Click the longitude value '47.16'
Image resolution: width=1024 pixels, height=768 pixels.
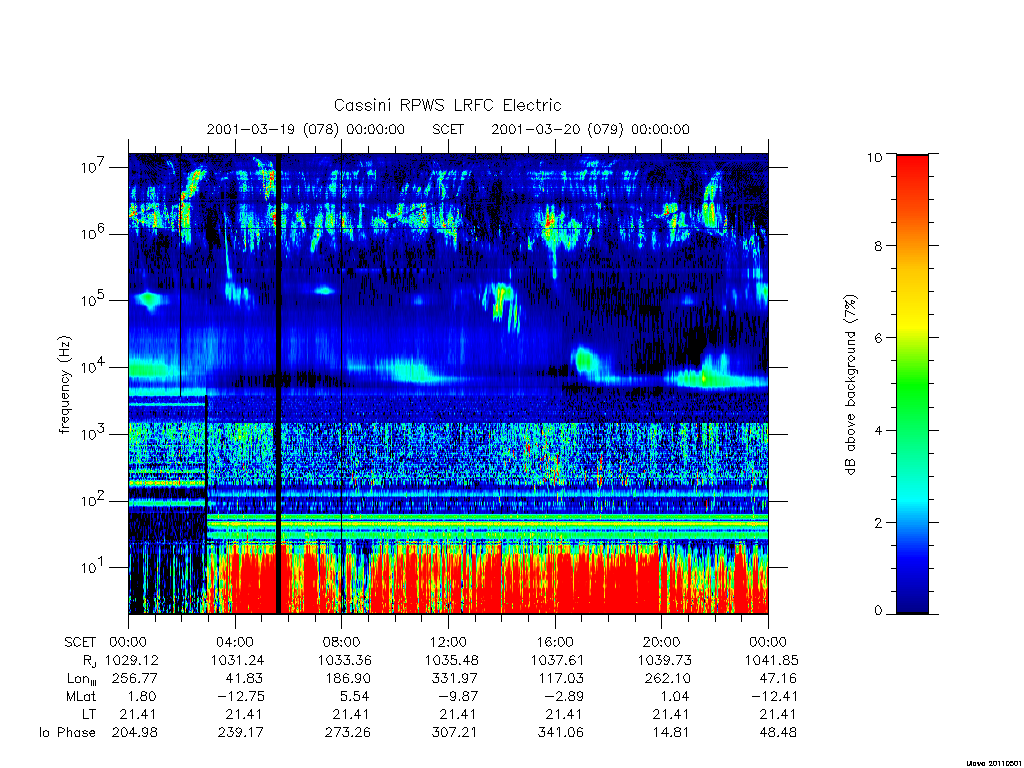(x=778, y=679)
